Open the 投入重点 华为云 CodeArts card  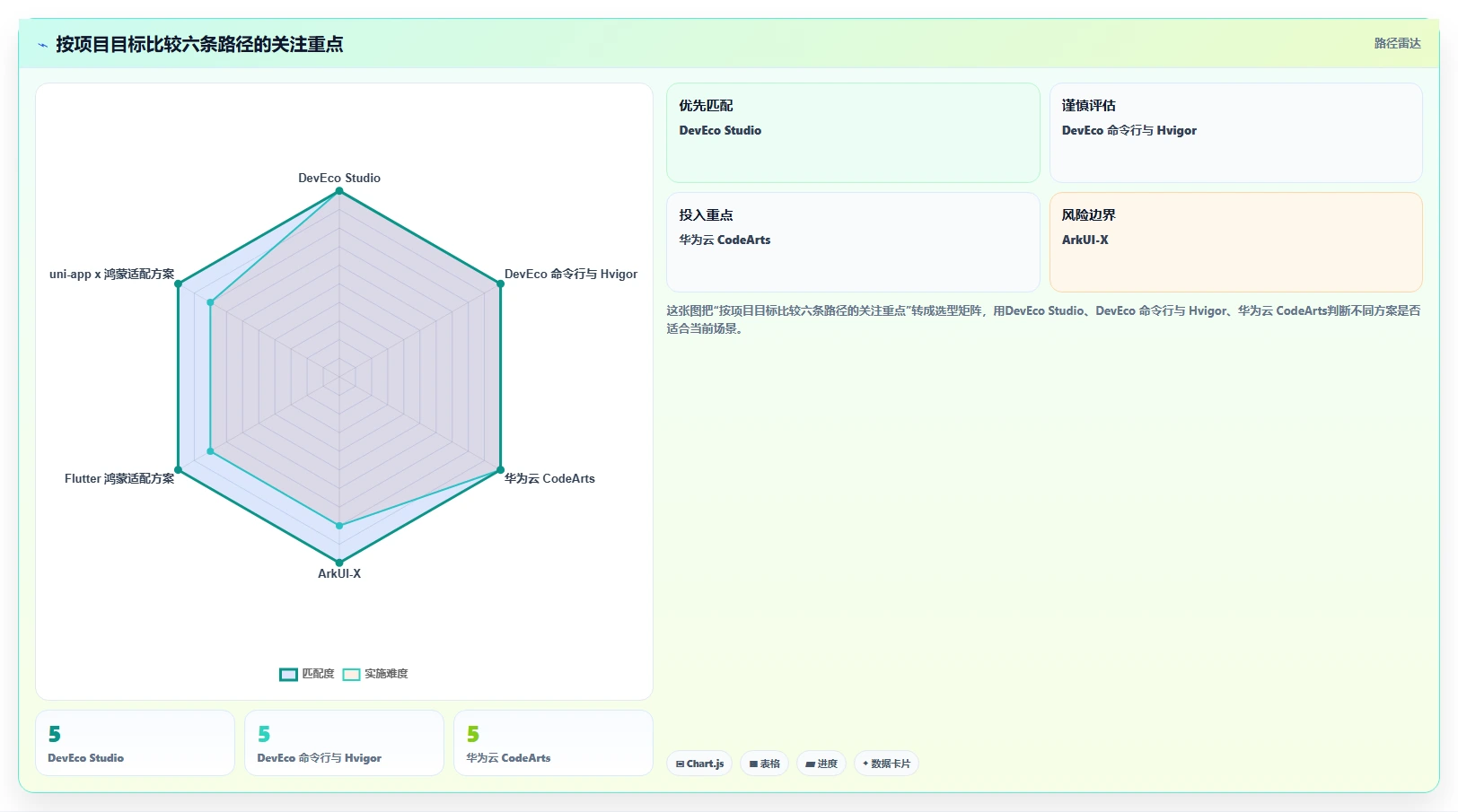[853, 242]
